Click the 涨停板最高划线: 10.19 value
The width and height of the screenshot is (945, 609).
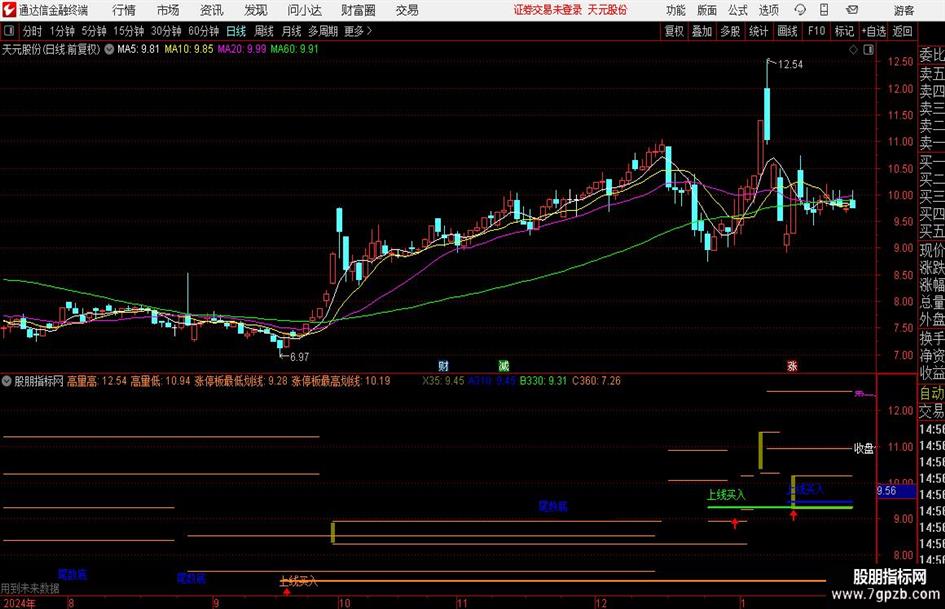coord(341,381)
